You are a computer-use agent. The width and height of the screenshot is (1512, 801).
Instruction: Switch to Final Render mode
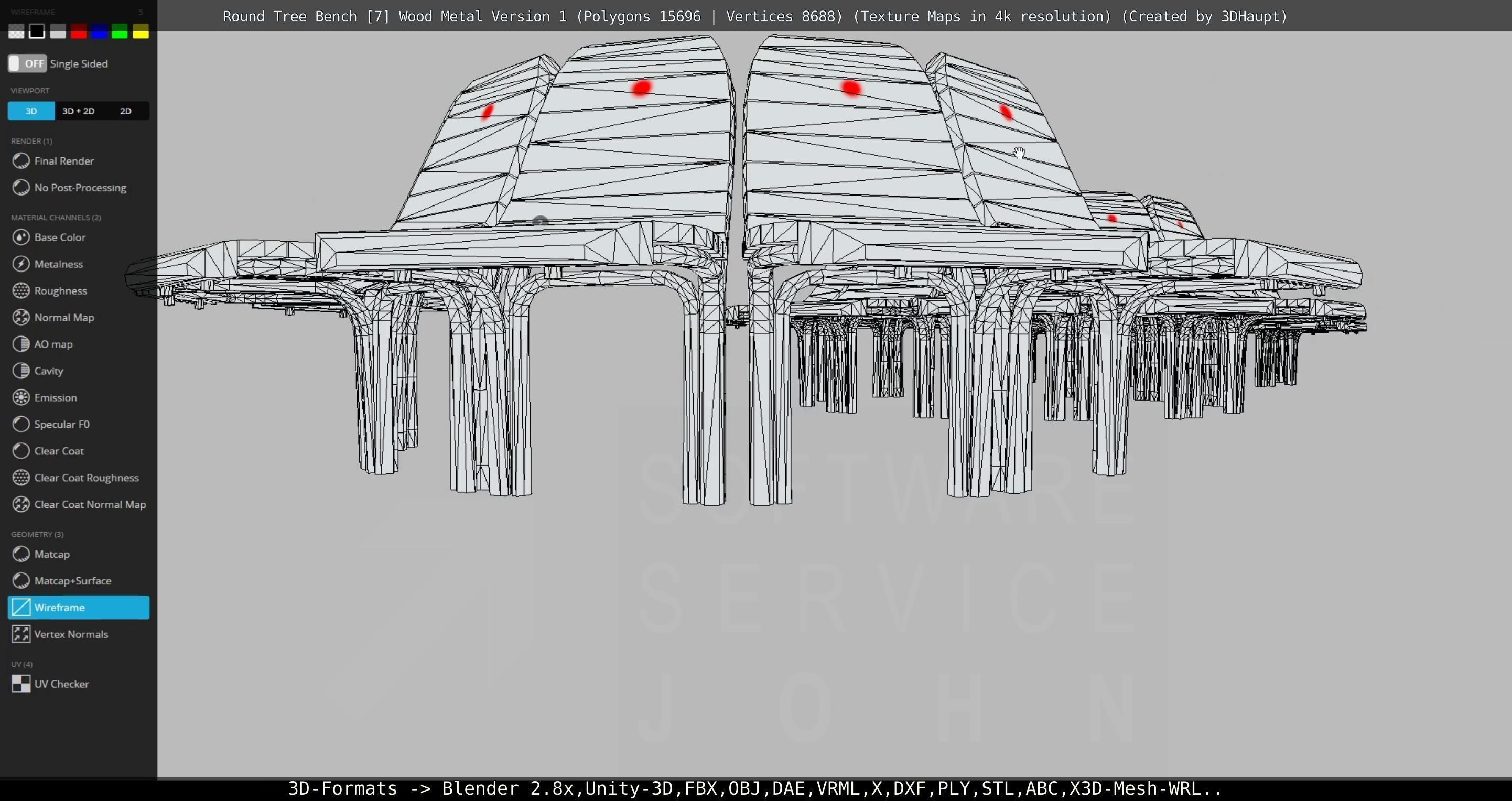(x=63, y=161)
